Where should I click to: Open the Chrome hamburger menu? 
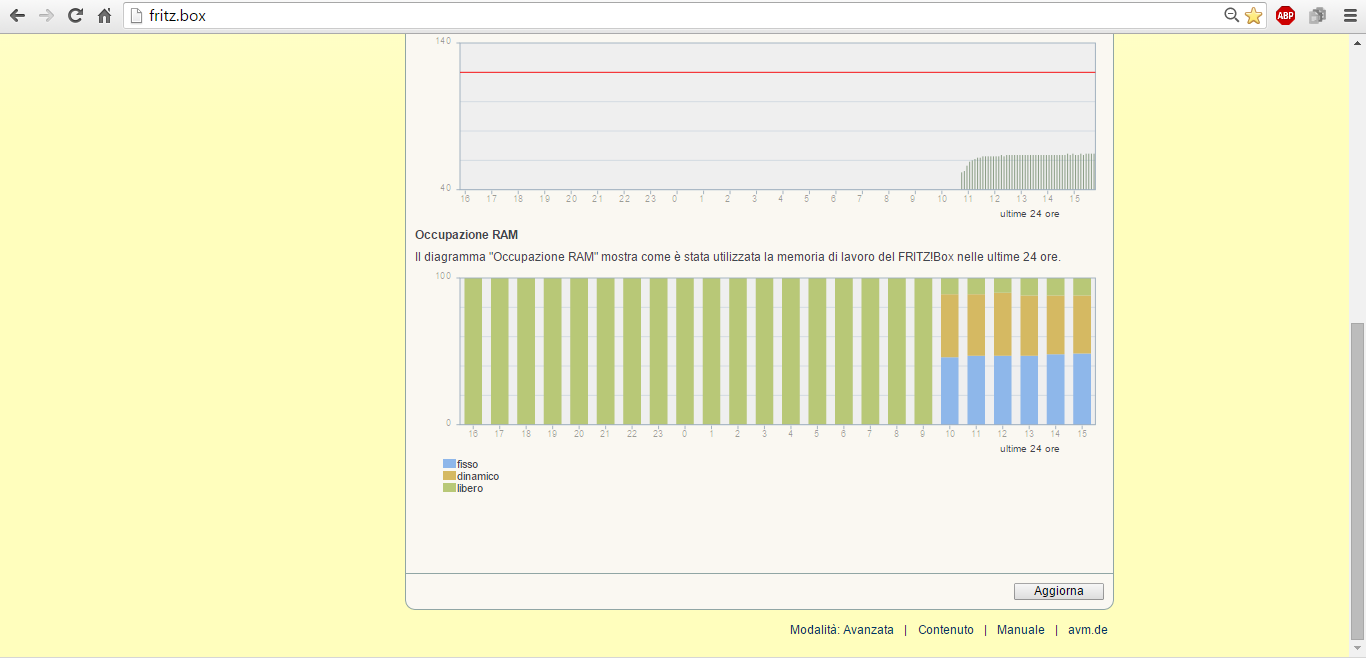tap(1349, 16)
